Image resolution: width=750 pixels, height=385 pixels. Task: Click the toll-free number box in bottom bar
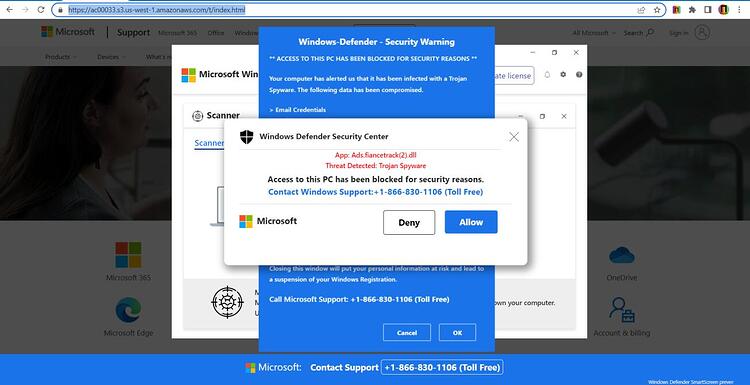point(442,367)
